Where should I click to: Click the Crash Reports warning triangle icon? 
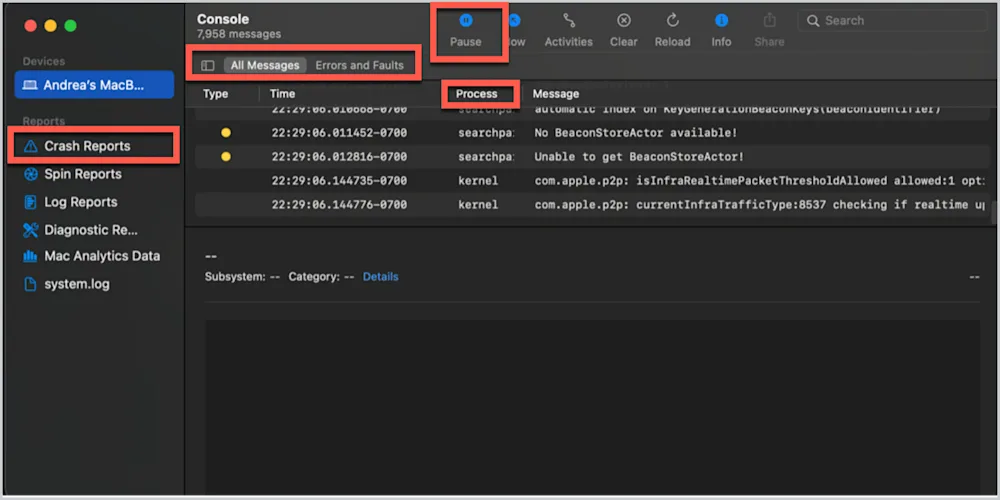pos(30,147)
